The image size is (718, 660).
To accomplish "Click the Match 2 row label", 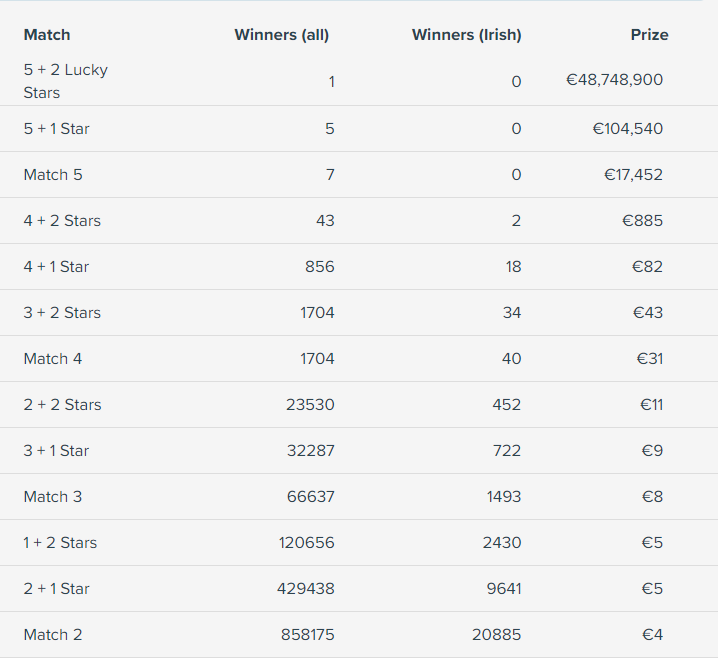I will pos(53,635).
